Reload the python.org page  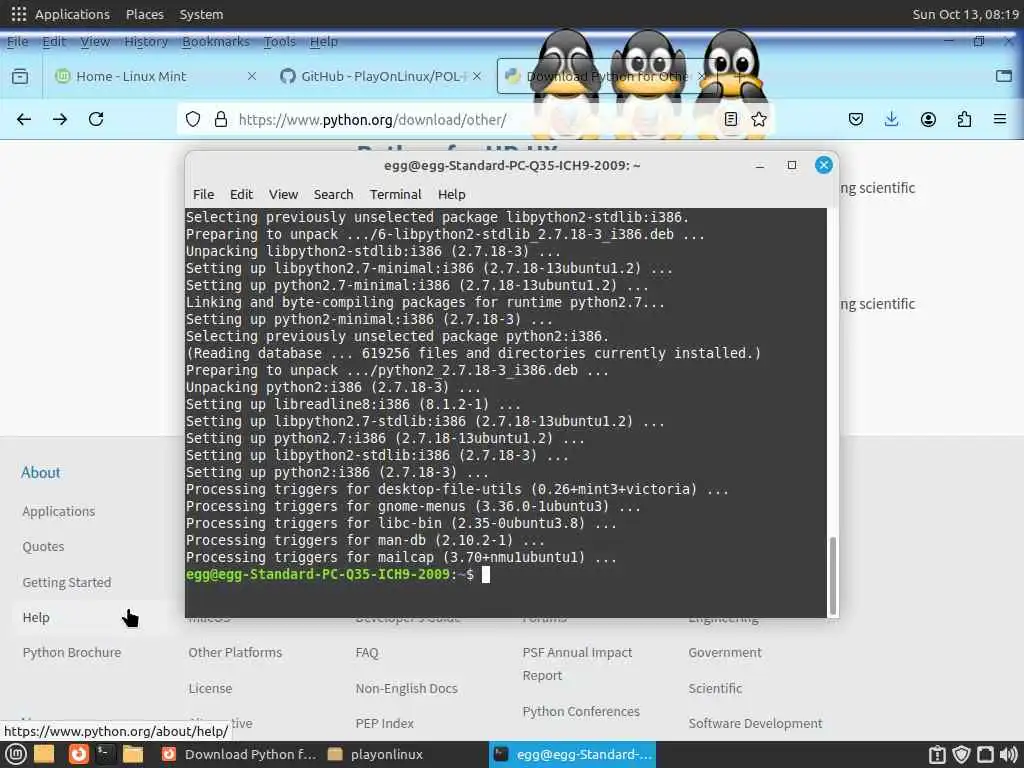point(96,119)
